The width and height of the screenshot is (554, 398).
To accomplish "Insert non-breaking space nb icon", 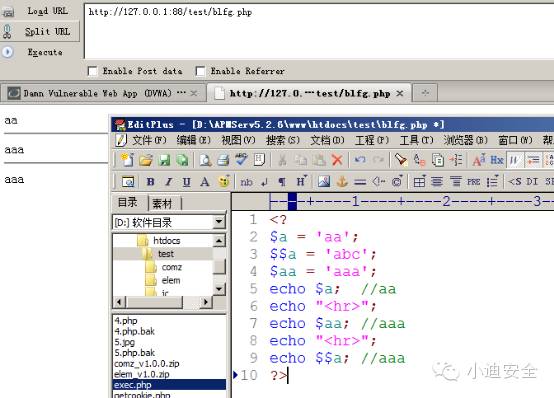I will coord(246,182).
